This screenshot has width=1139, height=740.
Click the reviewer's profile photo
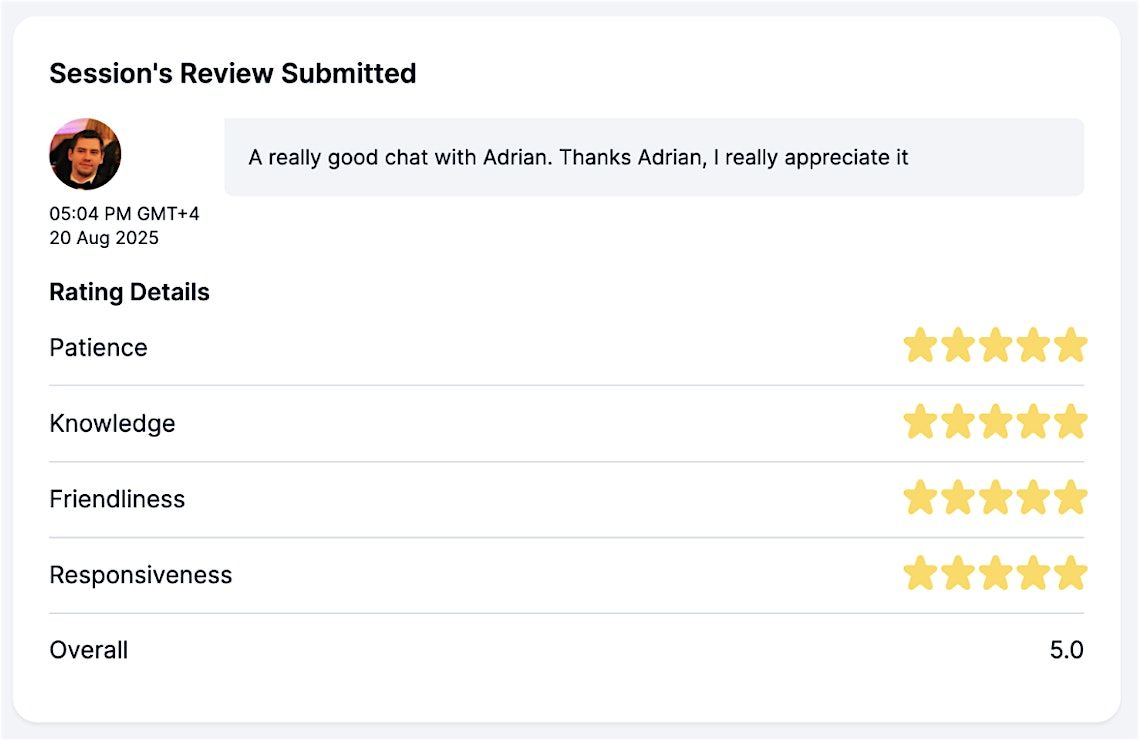pyautogui.click(x=85, y=154)
